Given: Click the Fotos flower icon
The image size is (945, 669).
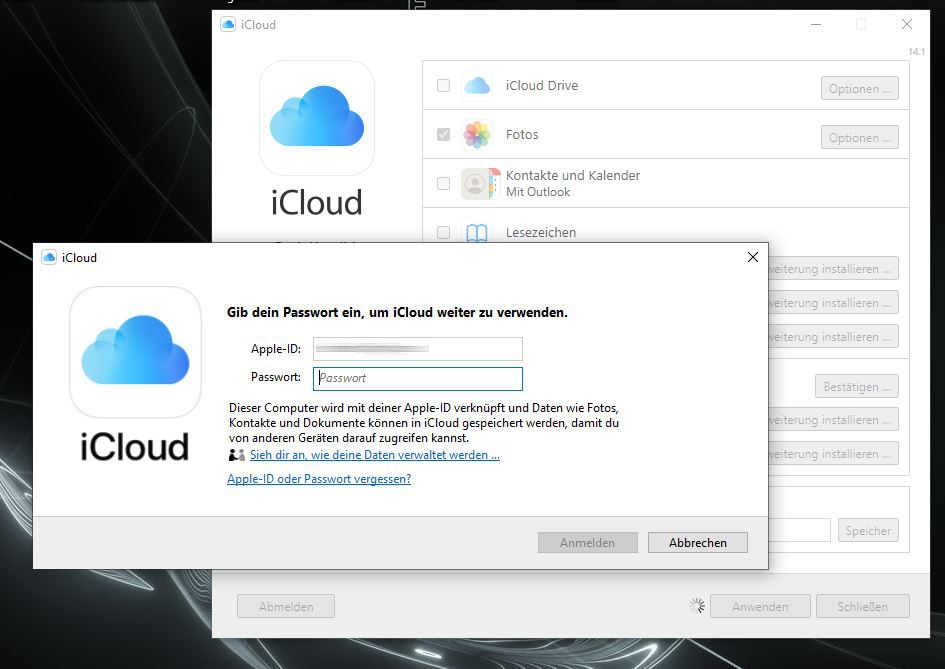Looking at the screenshot, I should pyautogui.click(x=477, y=134).
